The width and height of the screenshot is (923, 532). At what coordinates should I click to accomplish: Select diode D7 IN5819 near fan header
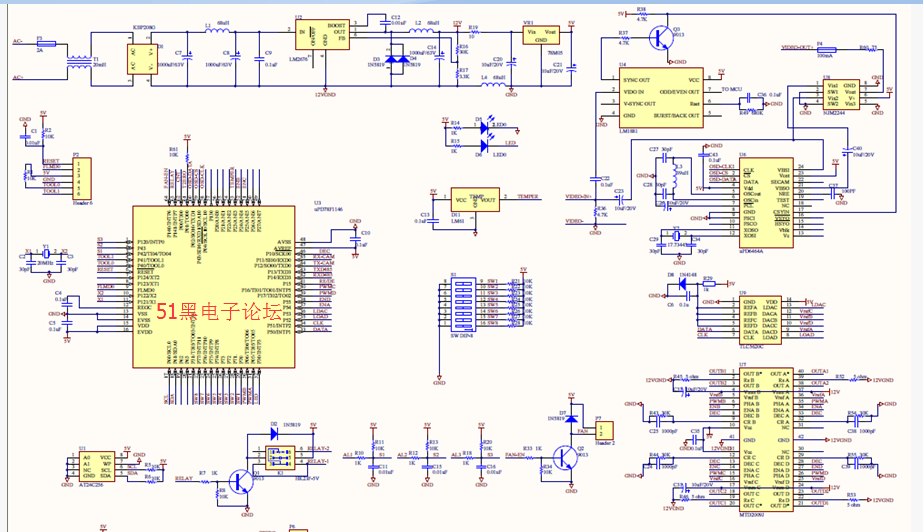[x=570, y=418]
